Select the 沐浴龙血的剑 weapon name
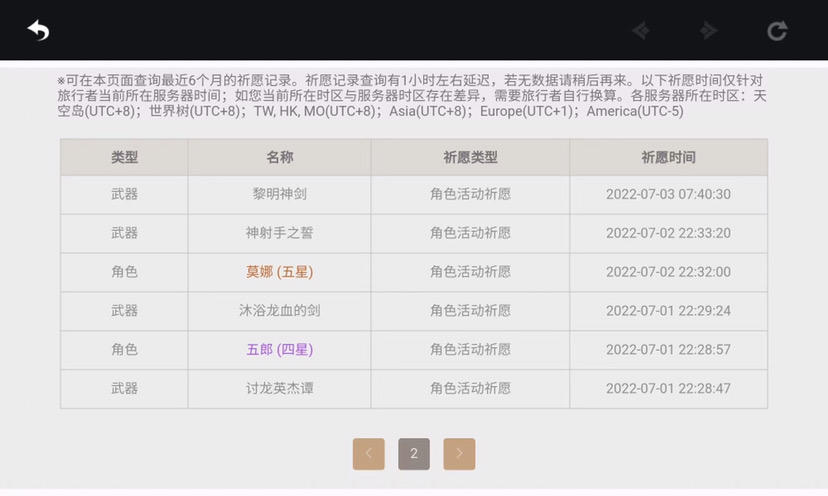Image resolution: width=828 pixels, height=496 pixels. click(279, 311)
